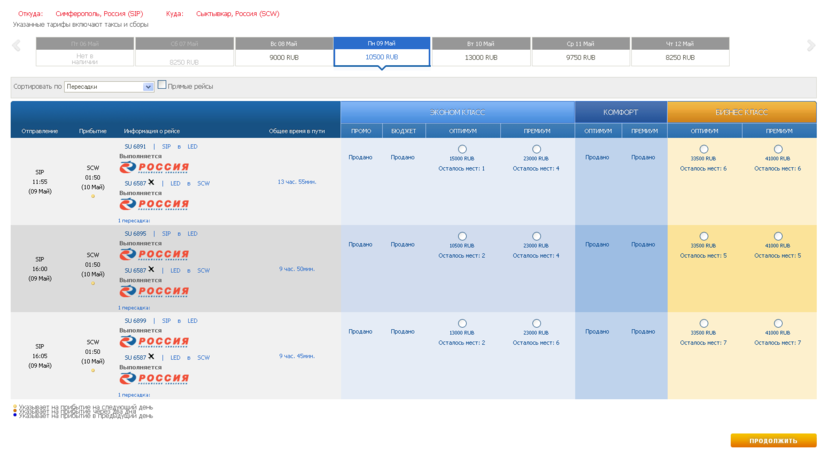Click the Россия logo under SU 6895
The height and width of the screenshot is (465, 820).
pos(154,255)
